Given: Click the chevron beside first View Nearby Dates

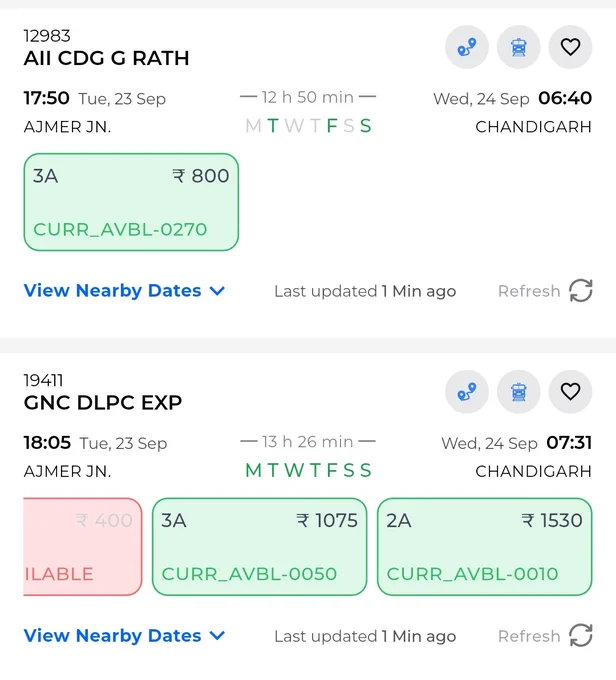Looking at the screenshot, I should click(x=217, y=291).
